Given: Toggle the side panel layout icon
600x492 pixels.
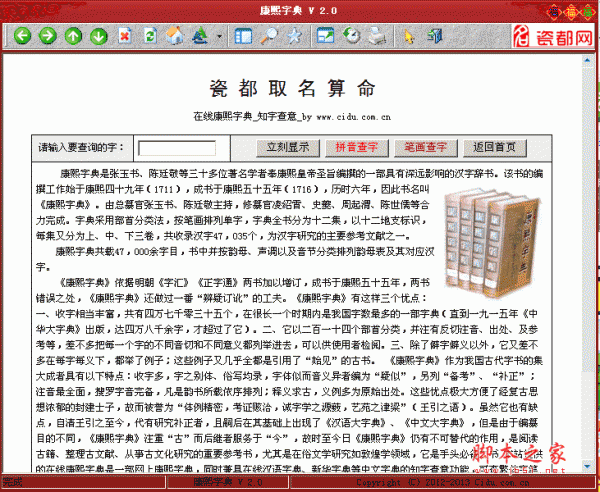Looking at the screenshot, I should [x=243, y=36].
